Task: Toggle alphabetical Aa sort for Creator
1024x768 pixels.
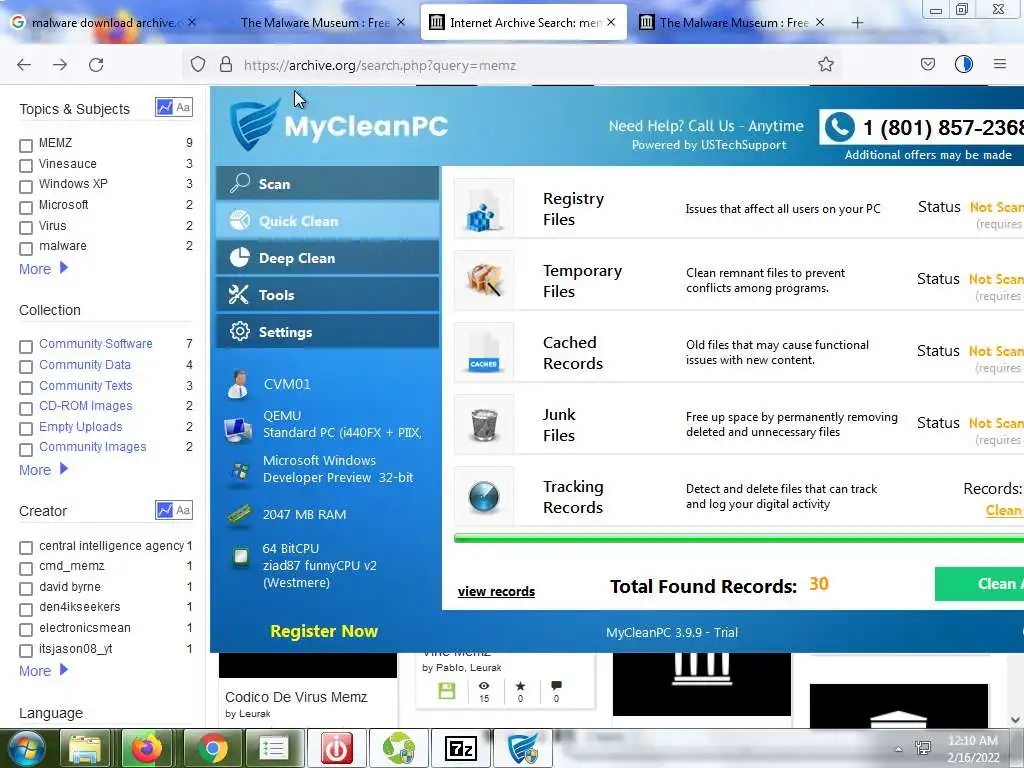Action: click(184, 510)
